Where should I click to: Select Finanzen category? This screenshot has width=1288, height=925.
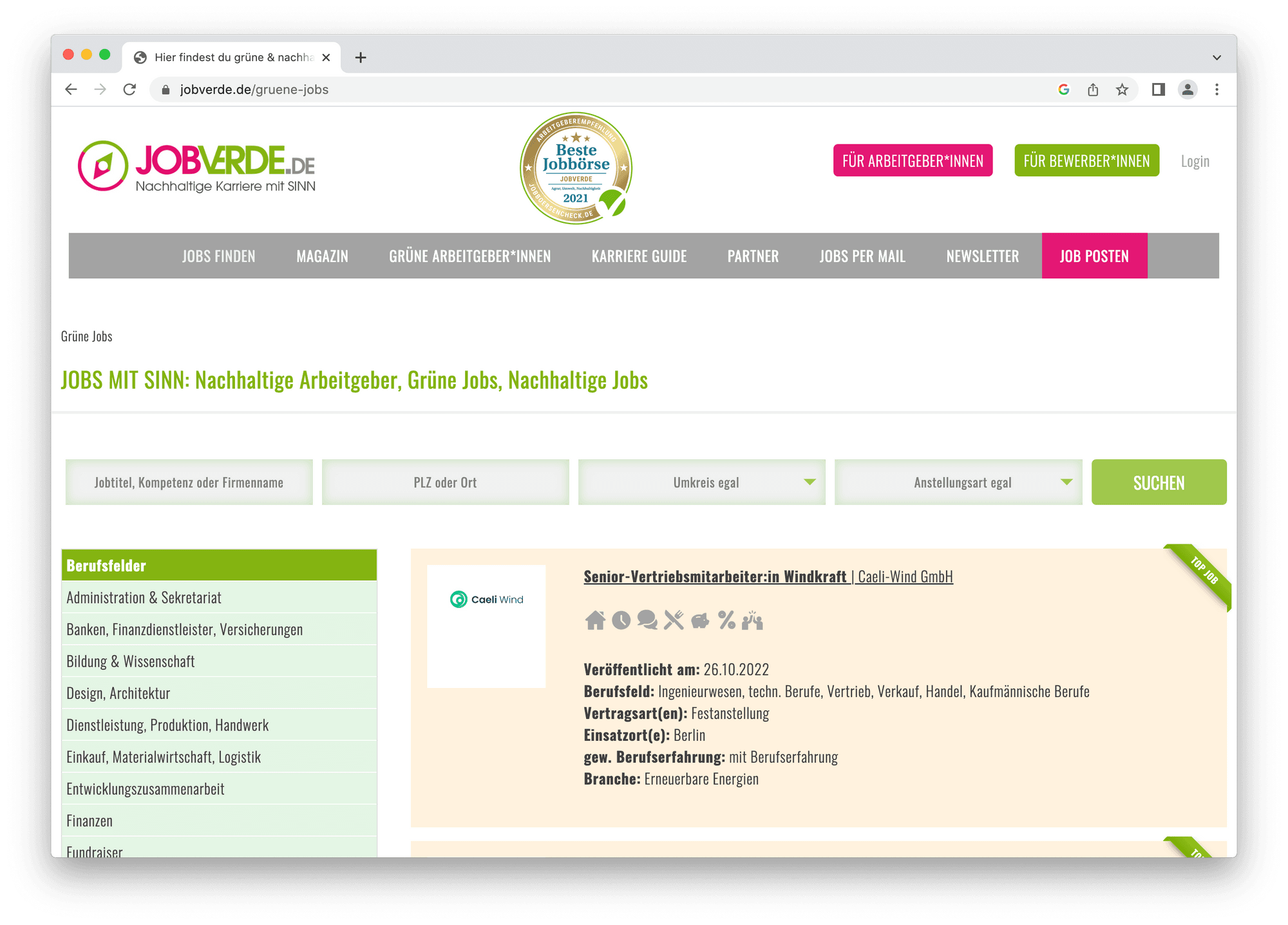[x=219, y=821]
